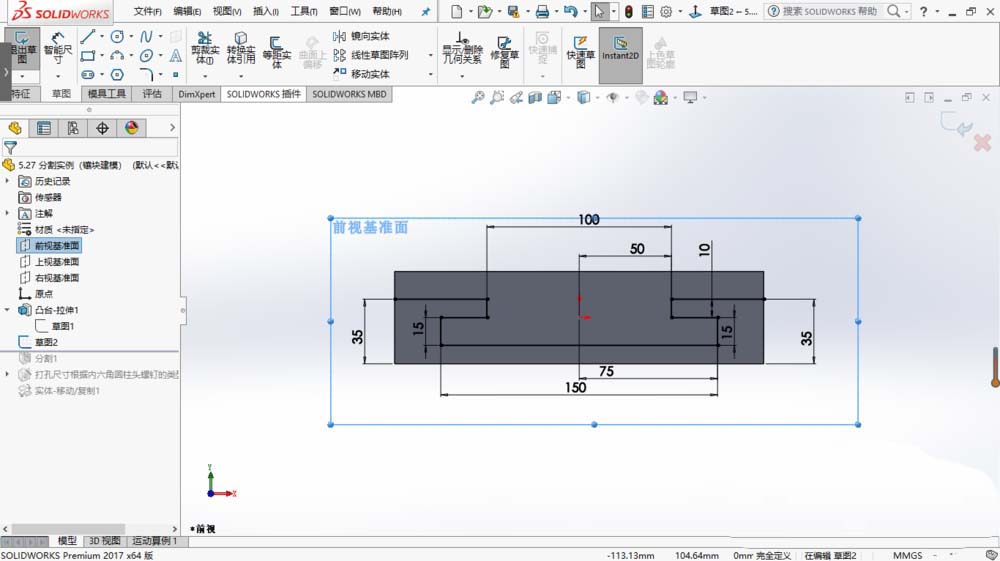Image resolution: width=1000 pixels, height=561 pixels.
Task: Select the Sketch Fillet tool
Action: [x=147, y=75]
